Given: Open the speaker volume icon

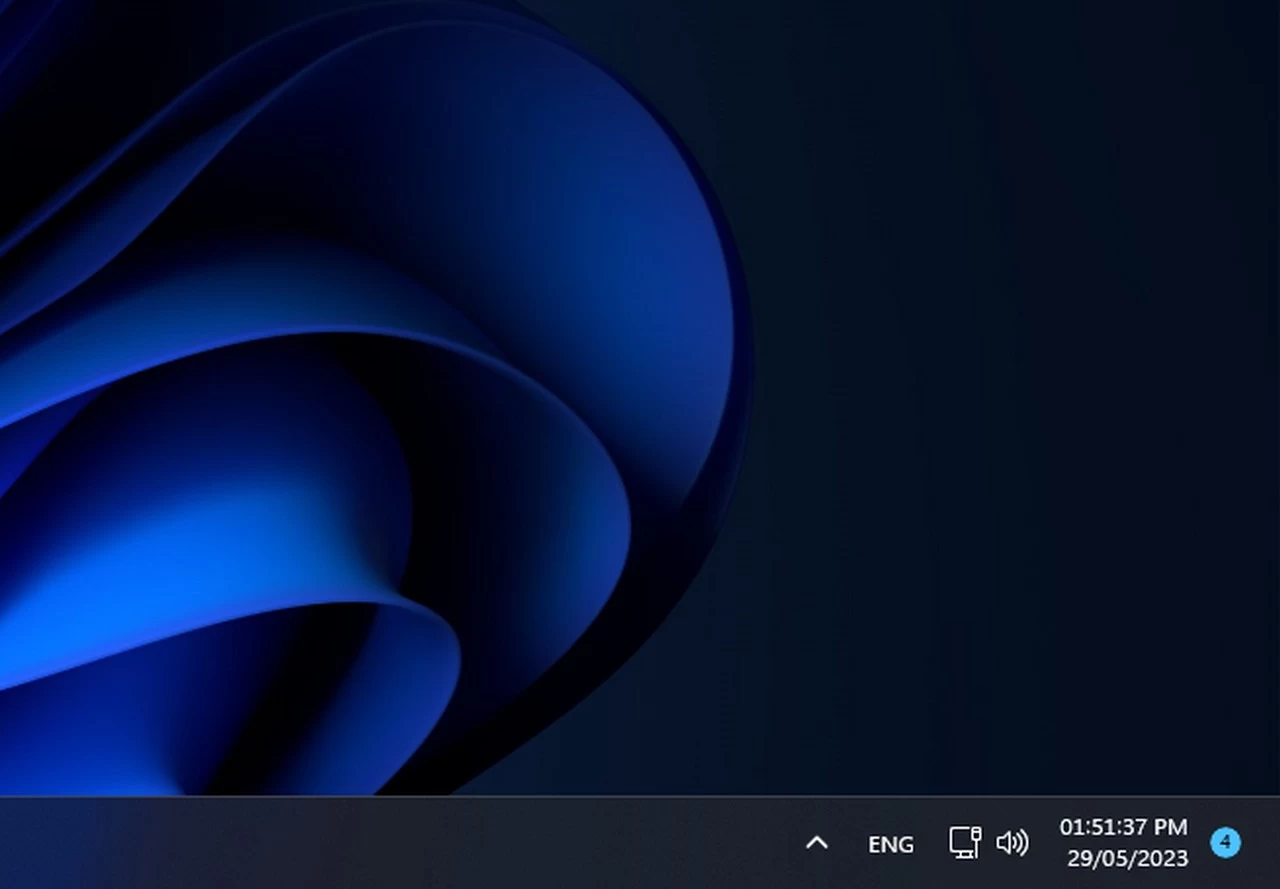Looking at the screenshot, I should tap(1012, 843).
